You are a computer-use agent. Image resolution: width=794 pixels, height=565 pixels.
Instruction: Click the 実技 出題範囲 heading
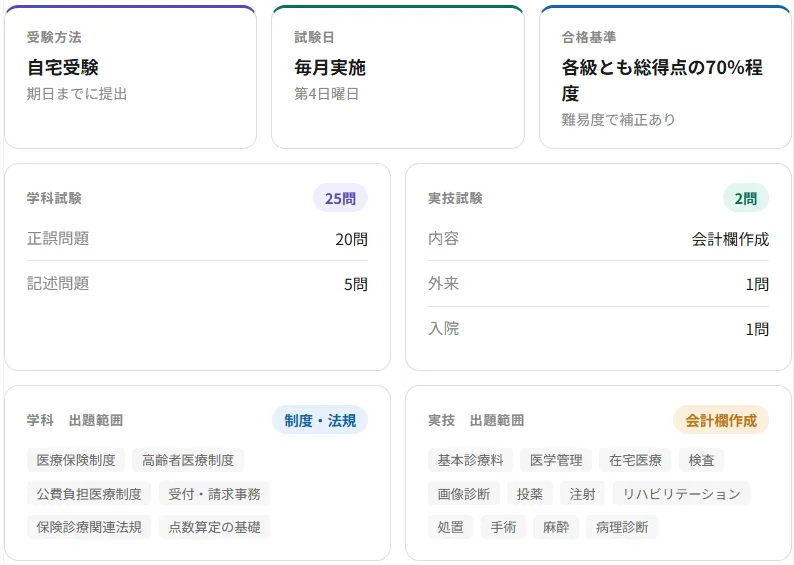click(476, 420)
